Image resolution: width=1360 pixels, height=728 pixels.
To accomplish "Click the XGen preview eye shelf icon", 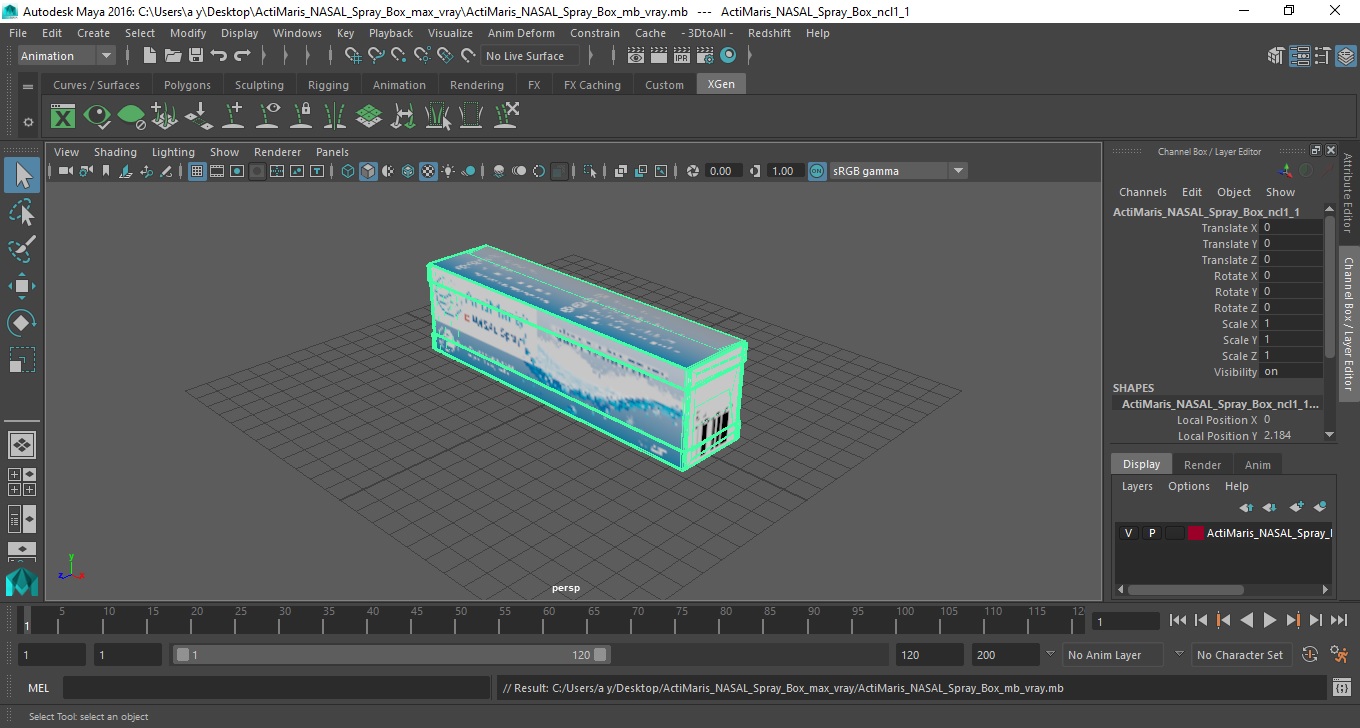I will pos(97,116).
